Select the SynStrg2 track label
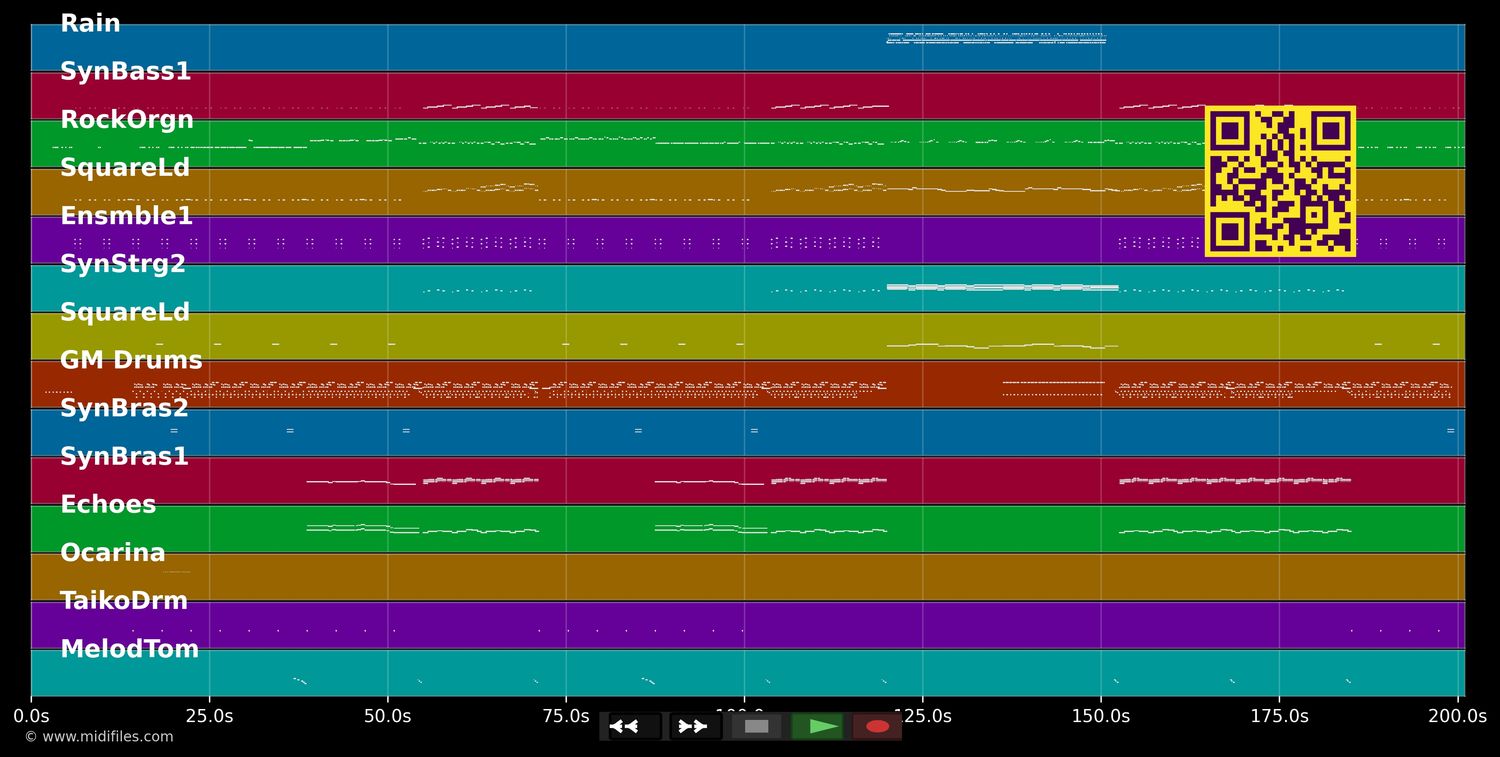Screen dimensions: 1500x757 [x=123, y=264]
